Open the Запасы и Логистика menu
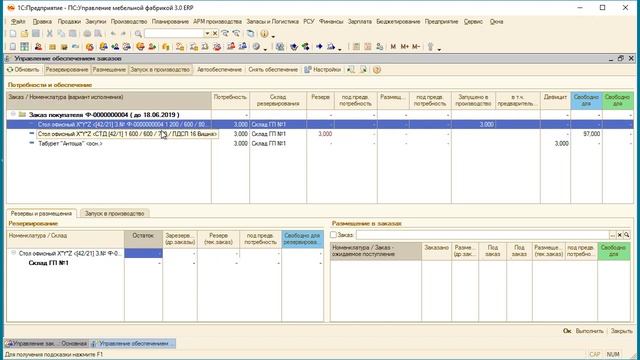640x360 pixels. pos(272,22)
